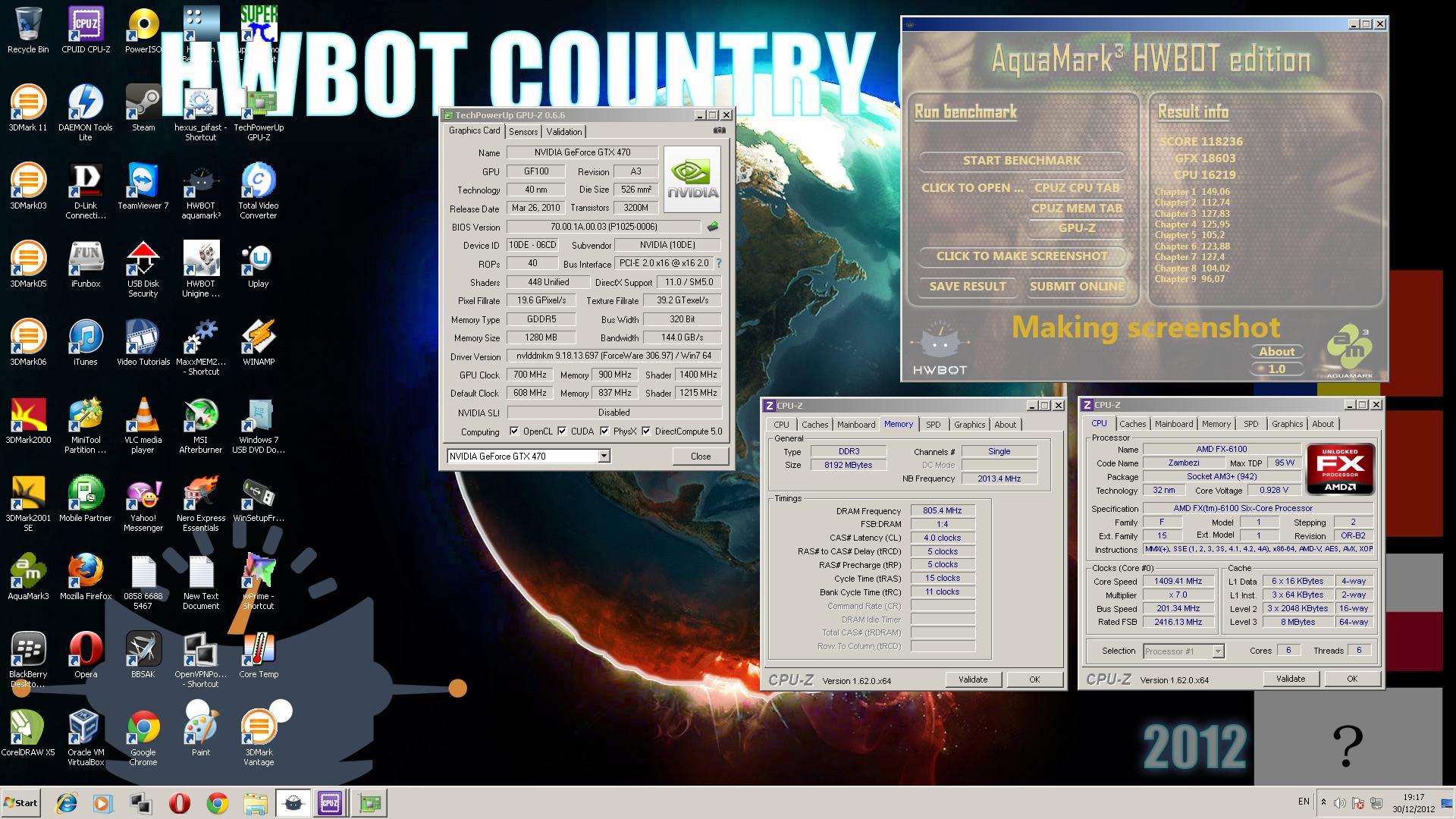Launch 3DMark 11 desktop shortcut

click(x=28, y=108)
